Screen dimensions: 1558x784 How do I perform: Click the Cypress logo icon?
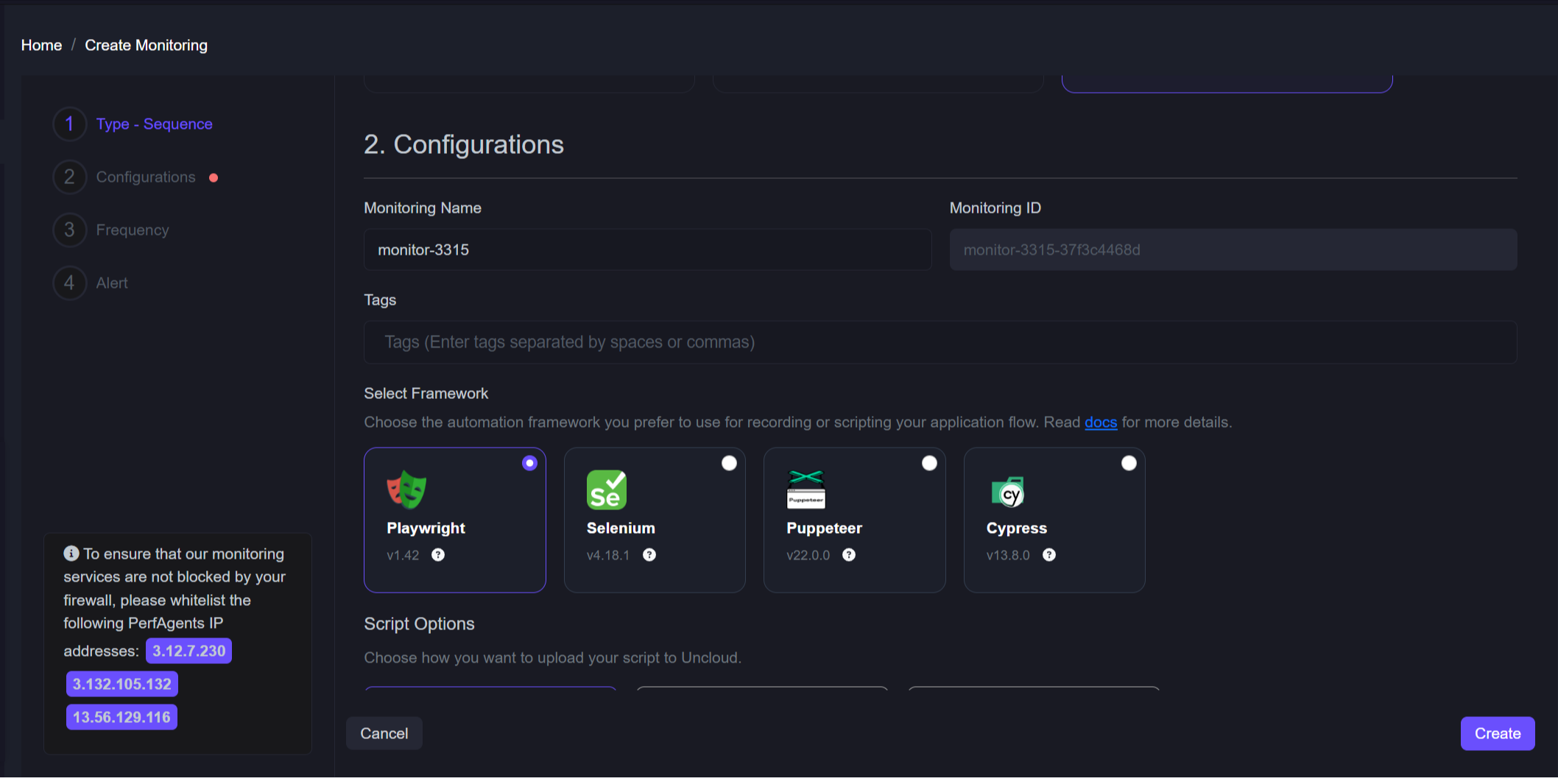tap(1008, 492)
